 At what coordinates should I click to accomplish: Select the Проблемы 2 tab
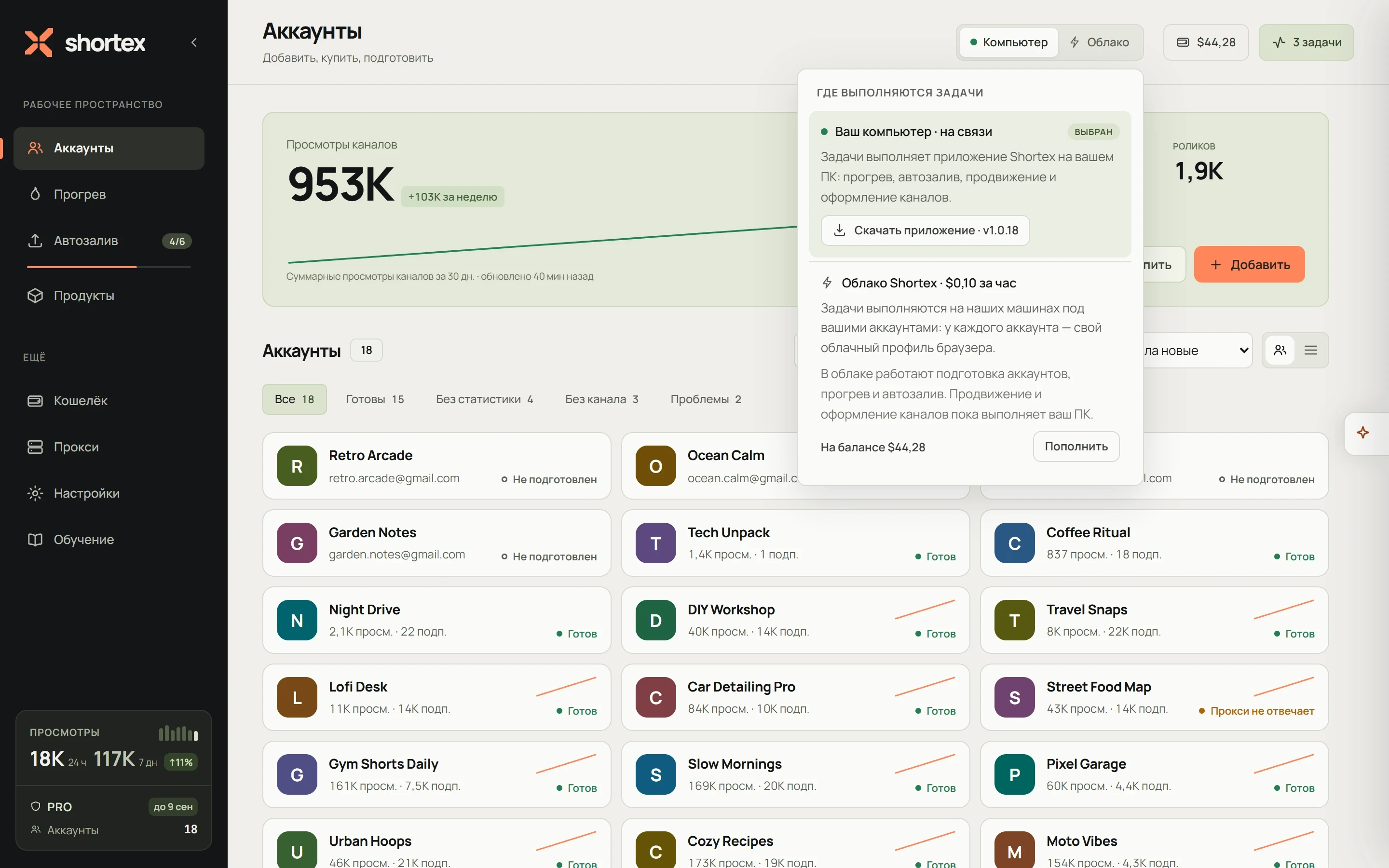(x=706, y=399)
